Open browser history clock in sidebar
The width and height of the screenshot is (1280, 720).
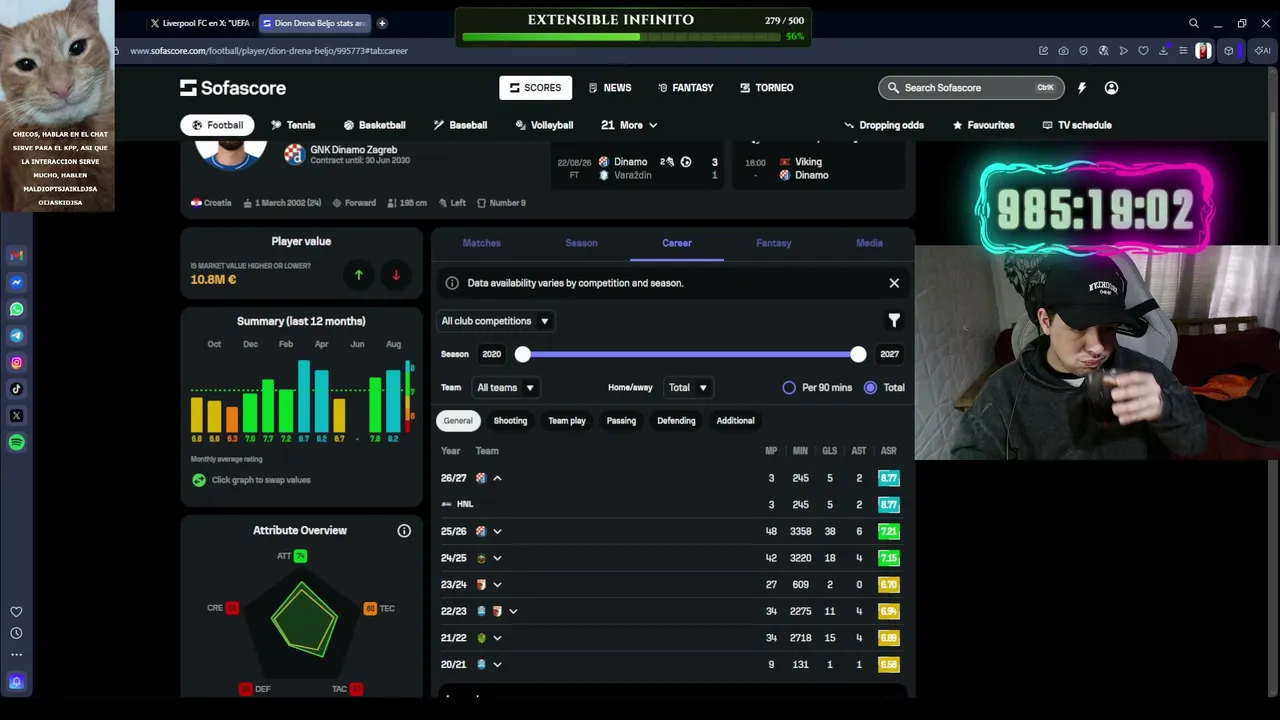click(x=16, y=633)
